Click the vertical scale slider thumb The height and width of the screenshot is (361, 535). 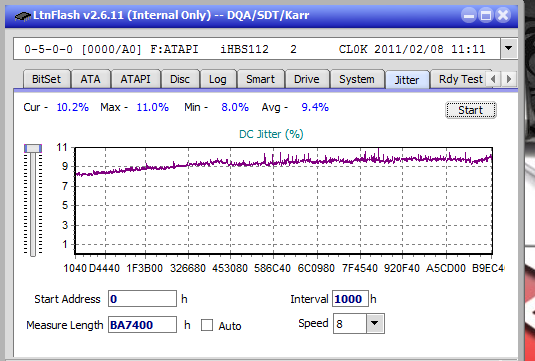pyautogui.click(x=33, y=148)
